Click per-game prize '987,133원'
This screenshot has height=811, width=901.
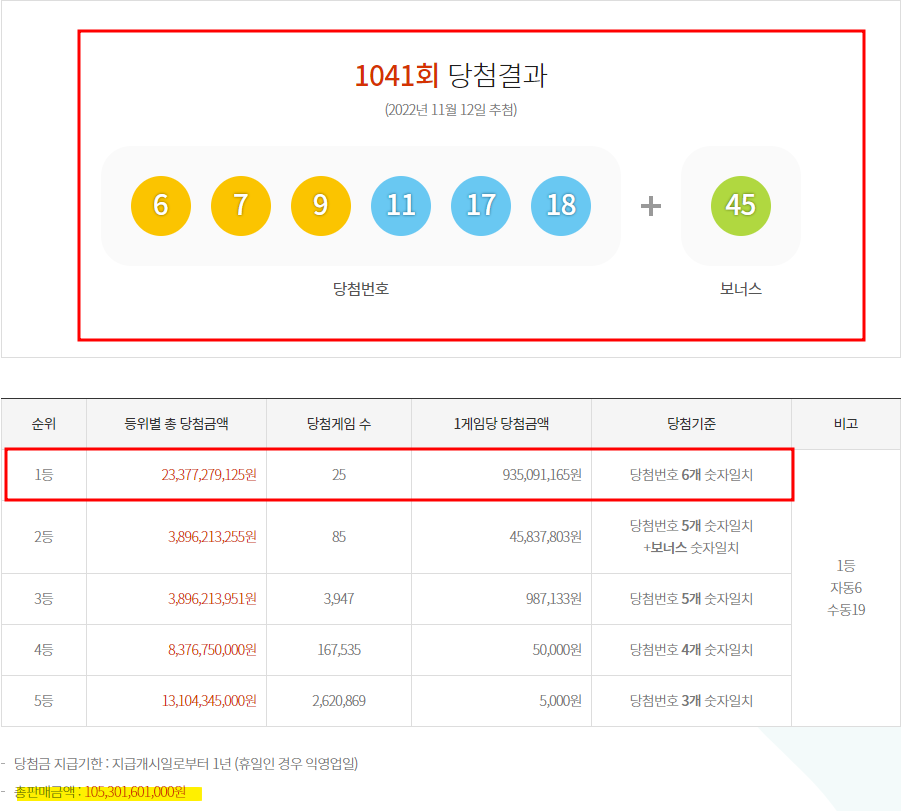pyautogui.click(x=553, y=599)
